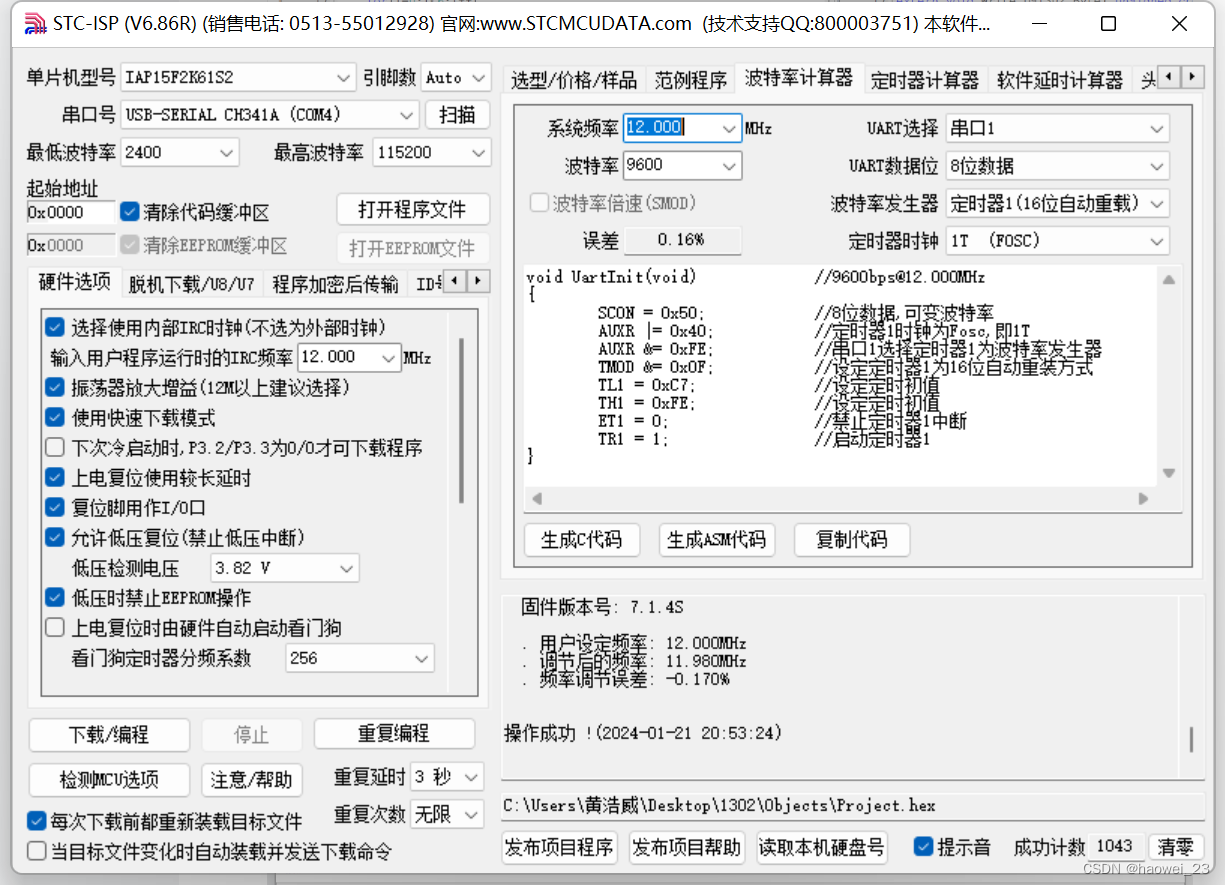Toggle 低压时禁止EEPROM操作 checkbox

point(55,597)
